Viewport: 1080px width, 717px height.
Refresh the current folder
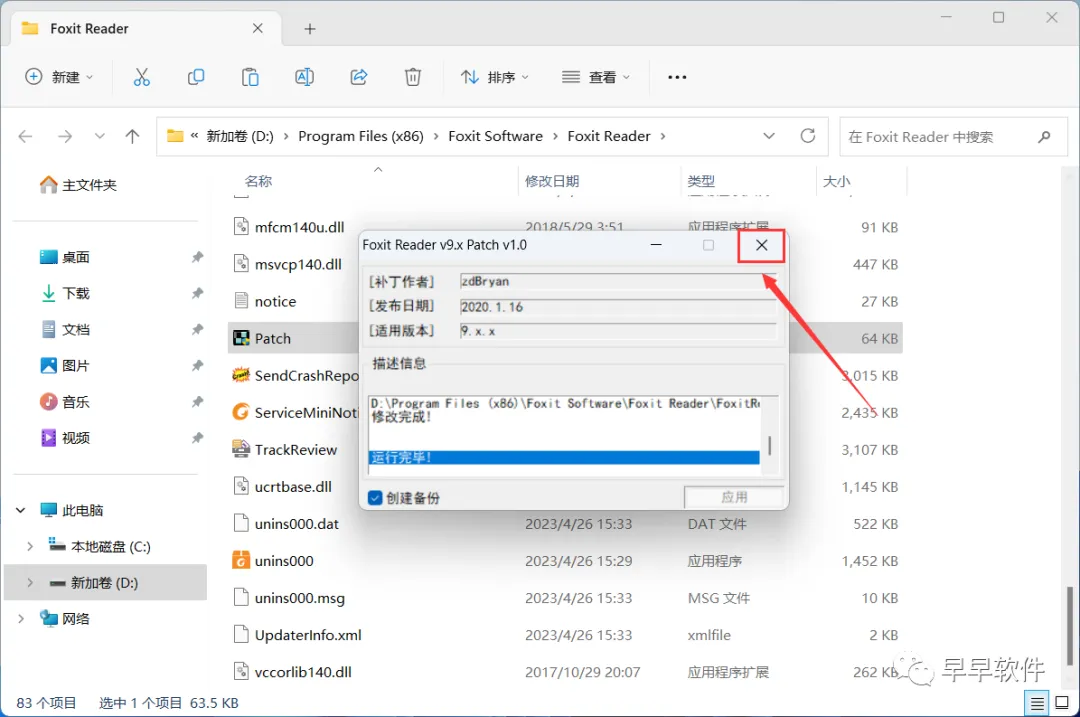coord(808,136)
